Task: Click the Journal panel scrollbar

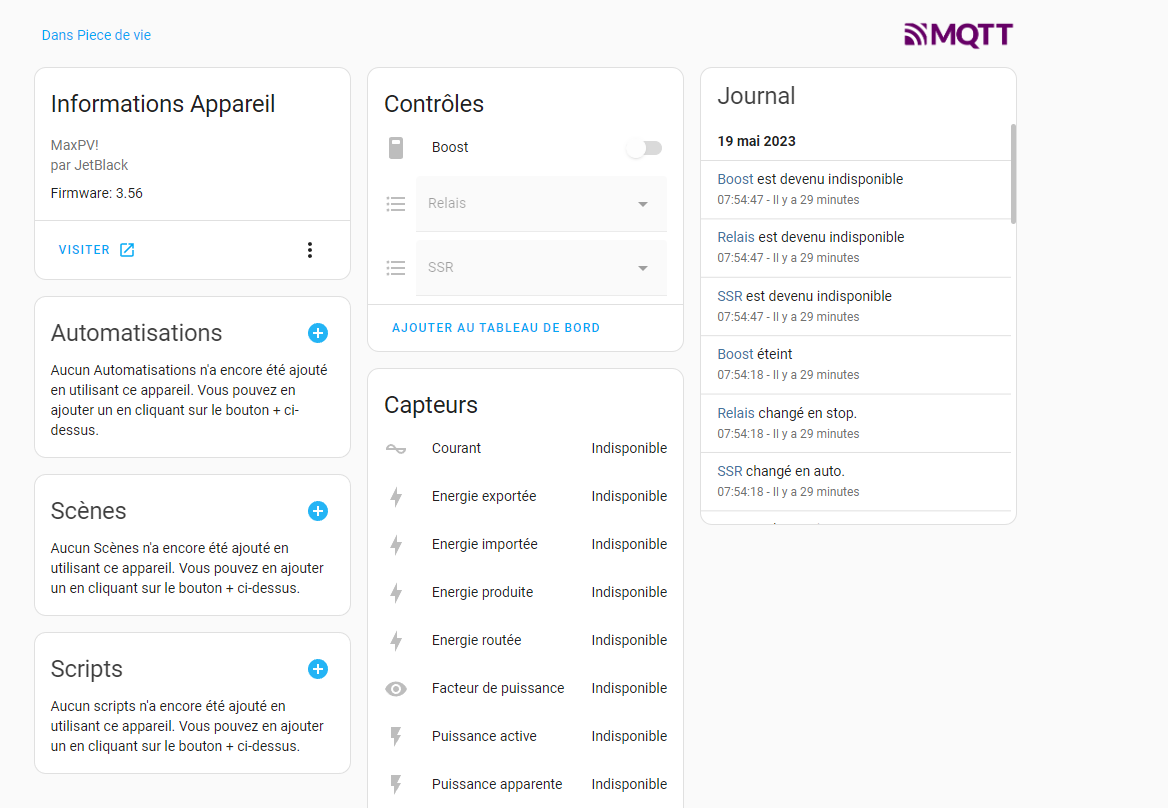Action: coord(1013,174)
